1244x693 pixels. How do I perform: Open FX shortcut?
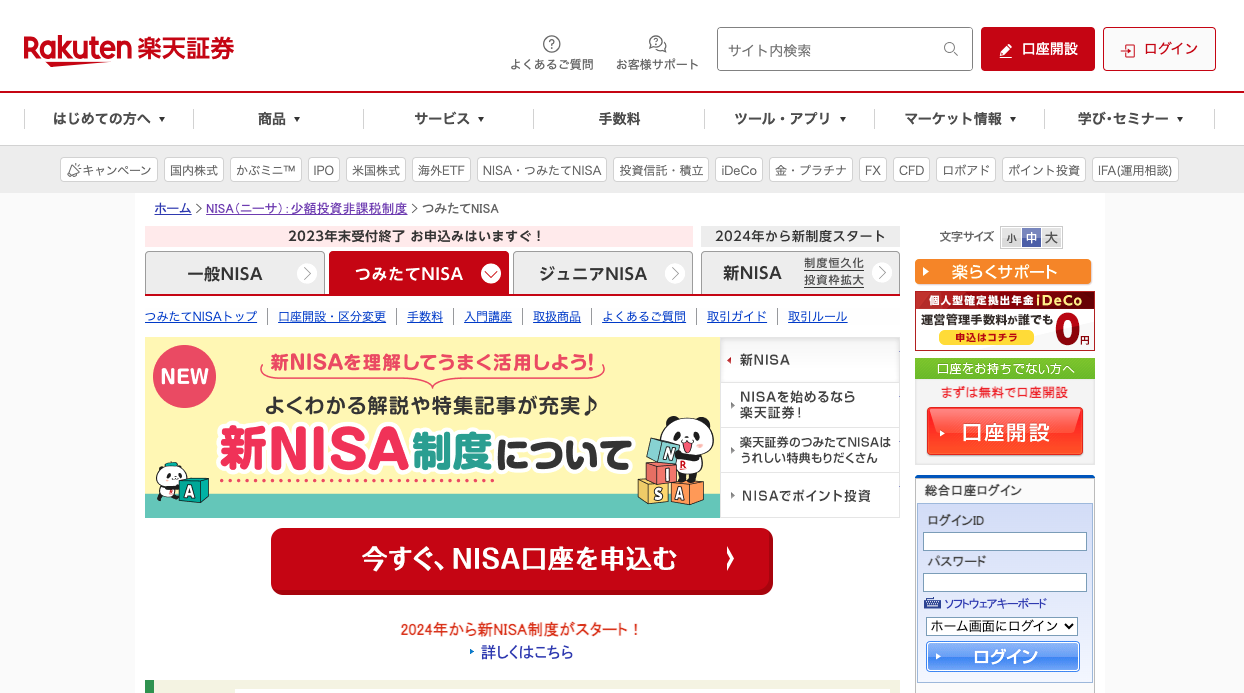(x=873, y=170)
